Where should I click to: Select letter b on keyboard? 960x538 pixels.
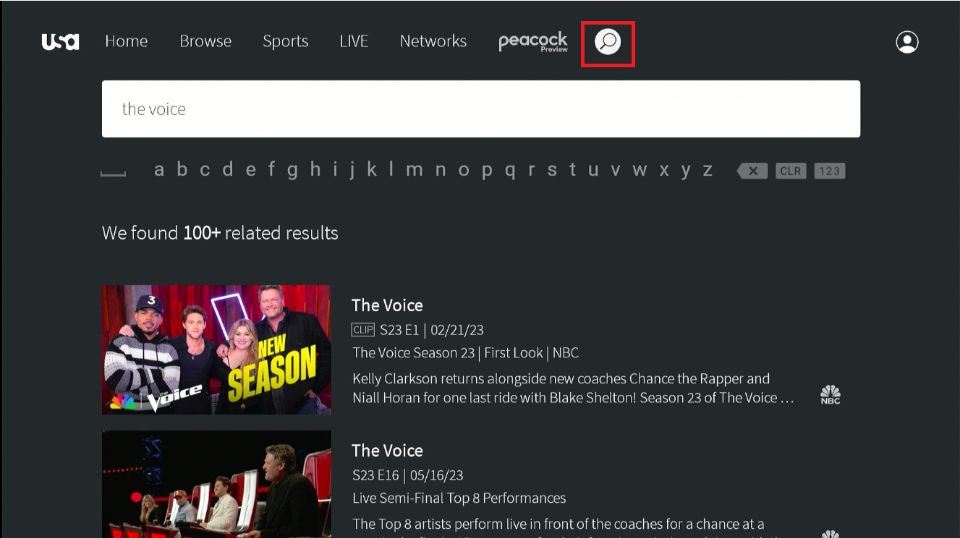(x=182, y=168)
